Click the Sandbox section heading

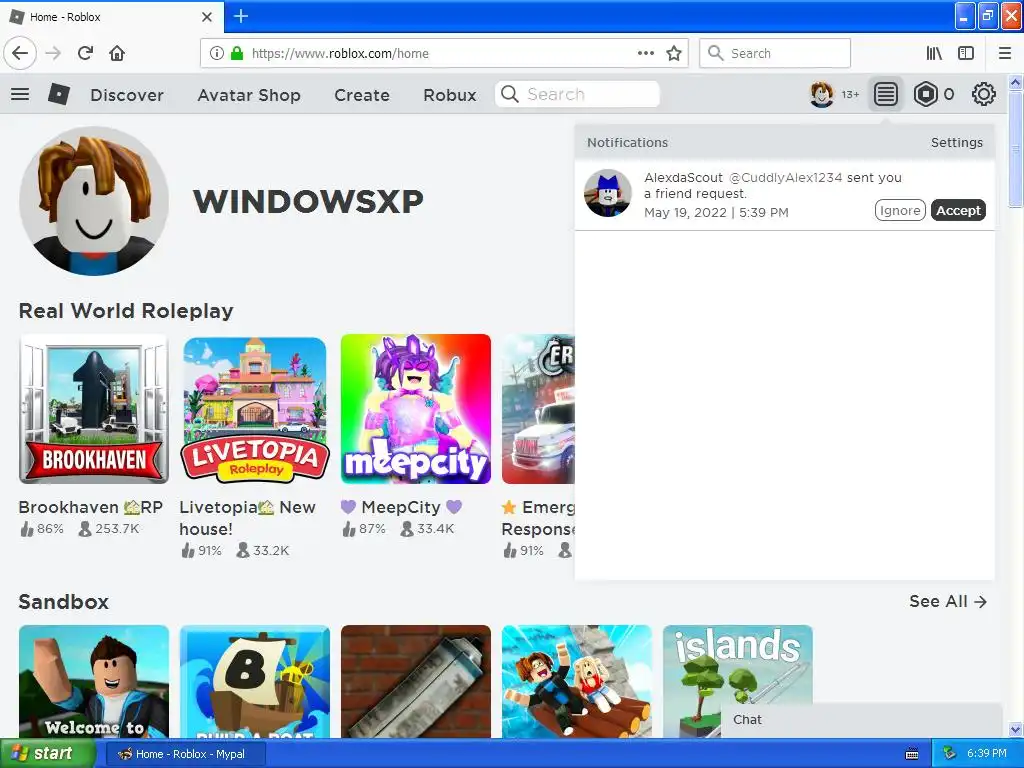[63, 601]
